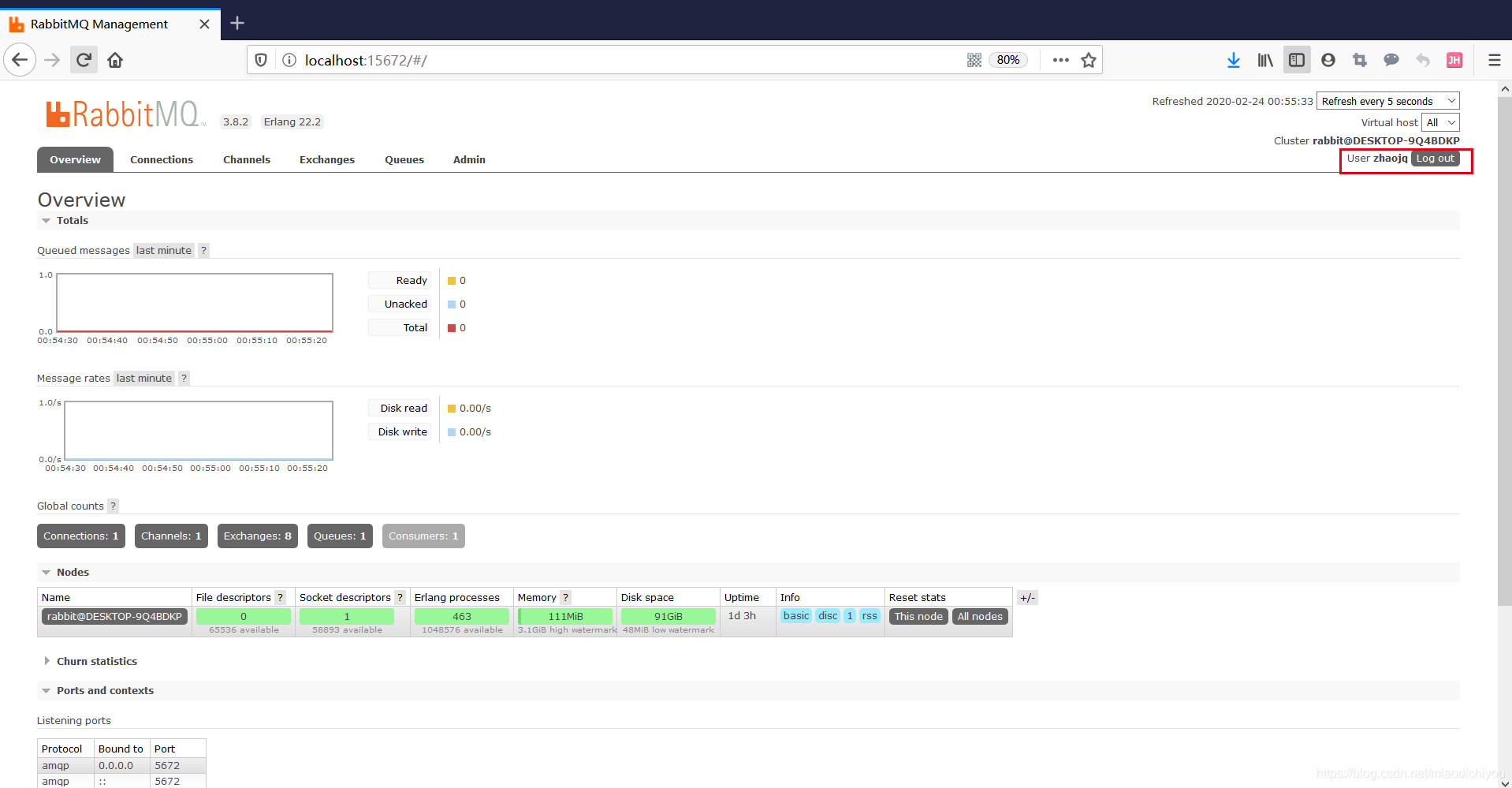The width and height of the screenshot is (1512, 788).
Task: Open help for File descriptors
Action: point(280,597)
